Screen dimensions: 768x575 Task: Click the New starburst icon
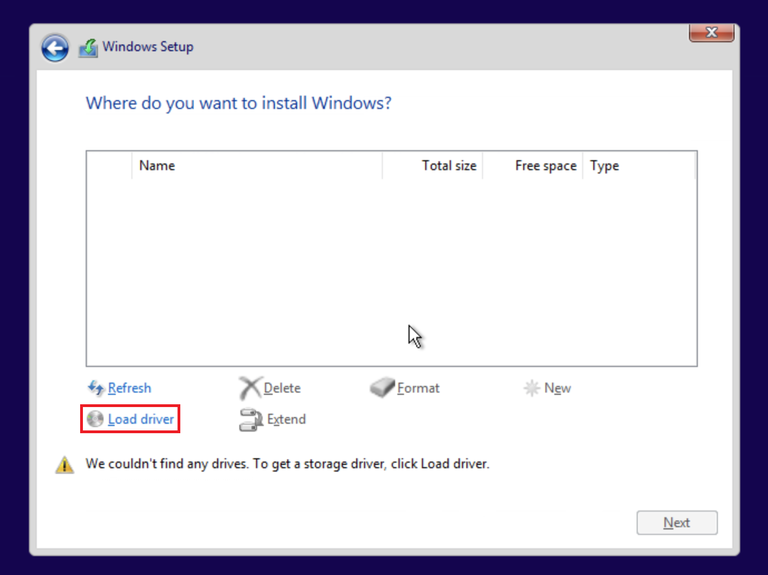532,388
